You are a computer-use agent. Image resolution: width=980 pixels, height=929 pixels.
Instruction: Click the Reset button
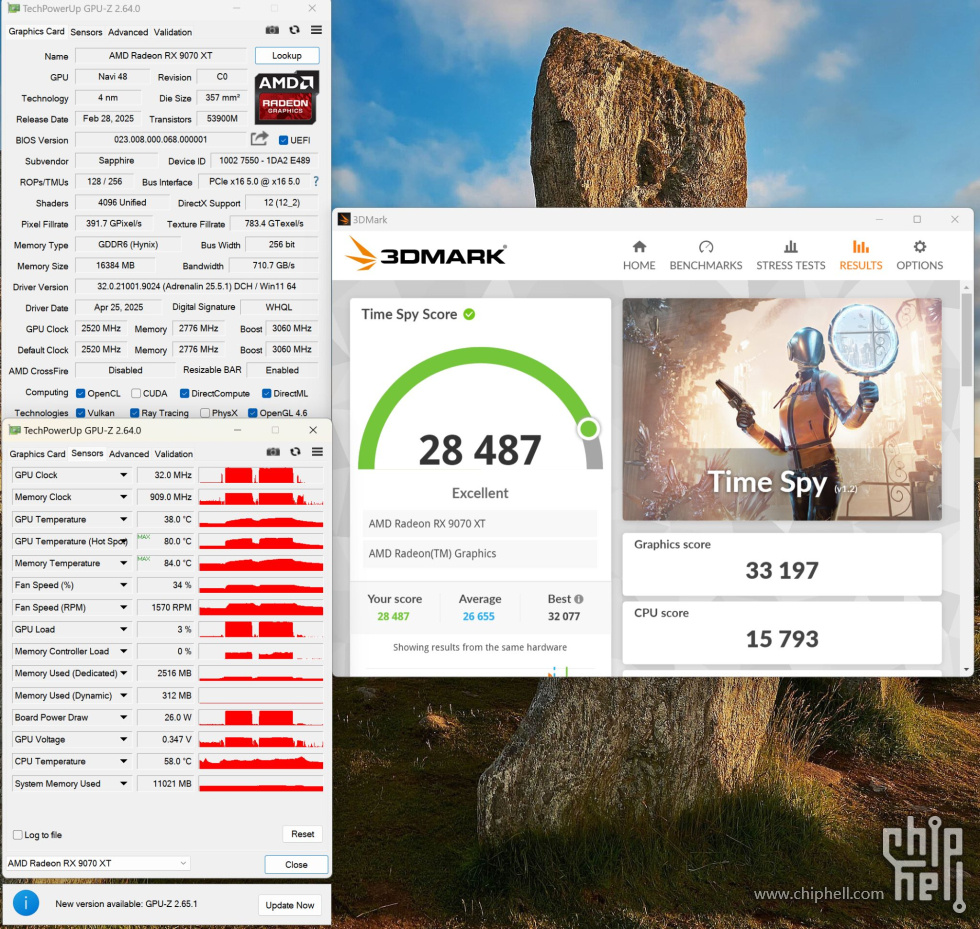tap(302, 834)
